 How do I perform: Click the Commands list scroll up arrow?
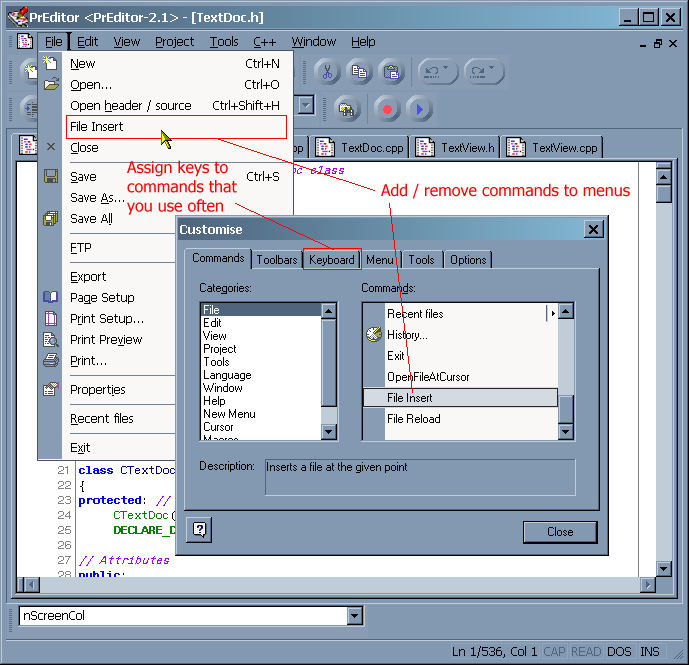point(566,311)
